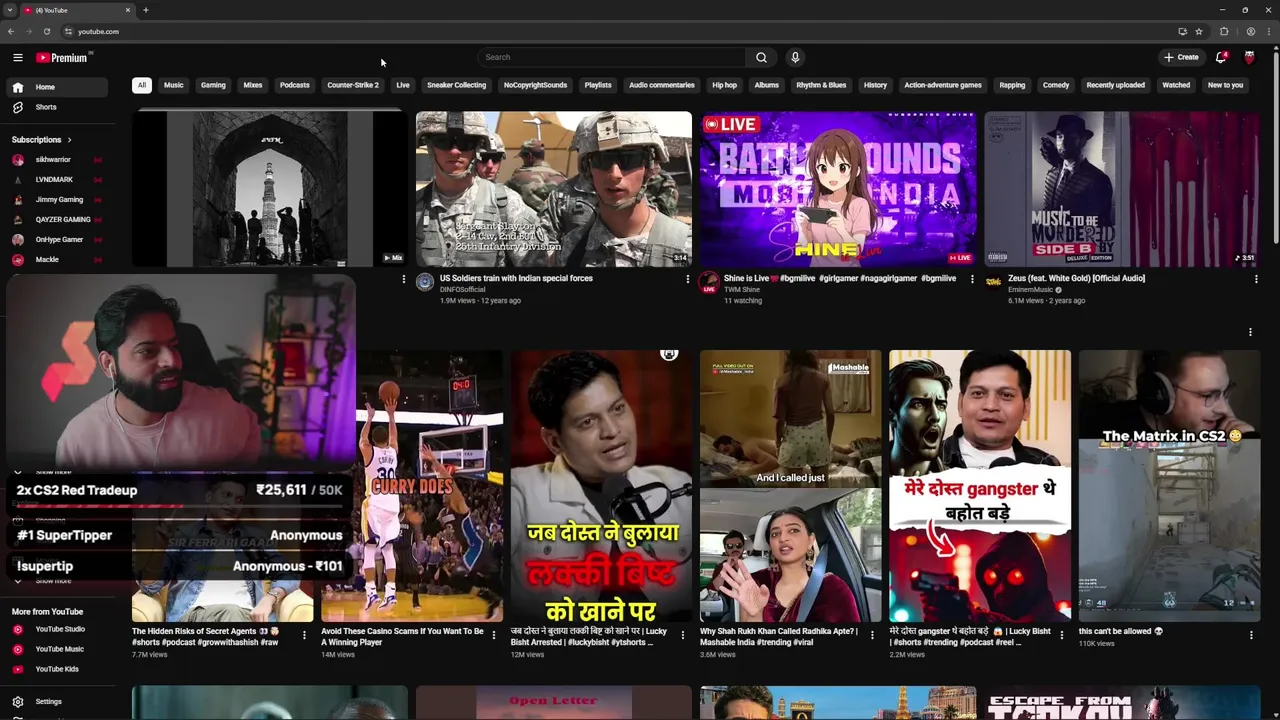Bookmark page with star icon
The height and width of the screenshot is (720, 1280).
click(x=1199, y=32)
